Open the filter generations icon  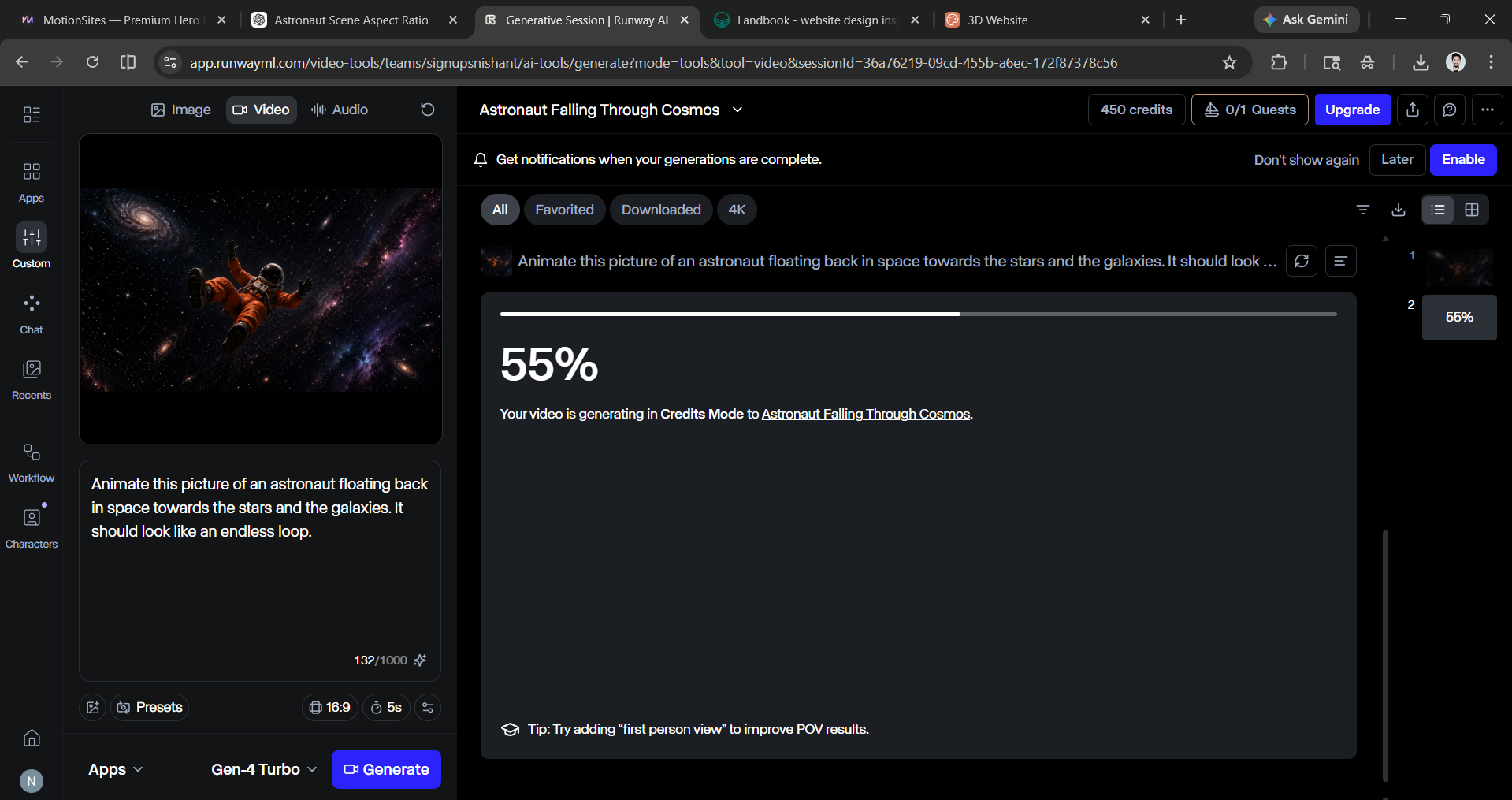[1363, 210]
